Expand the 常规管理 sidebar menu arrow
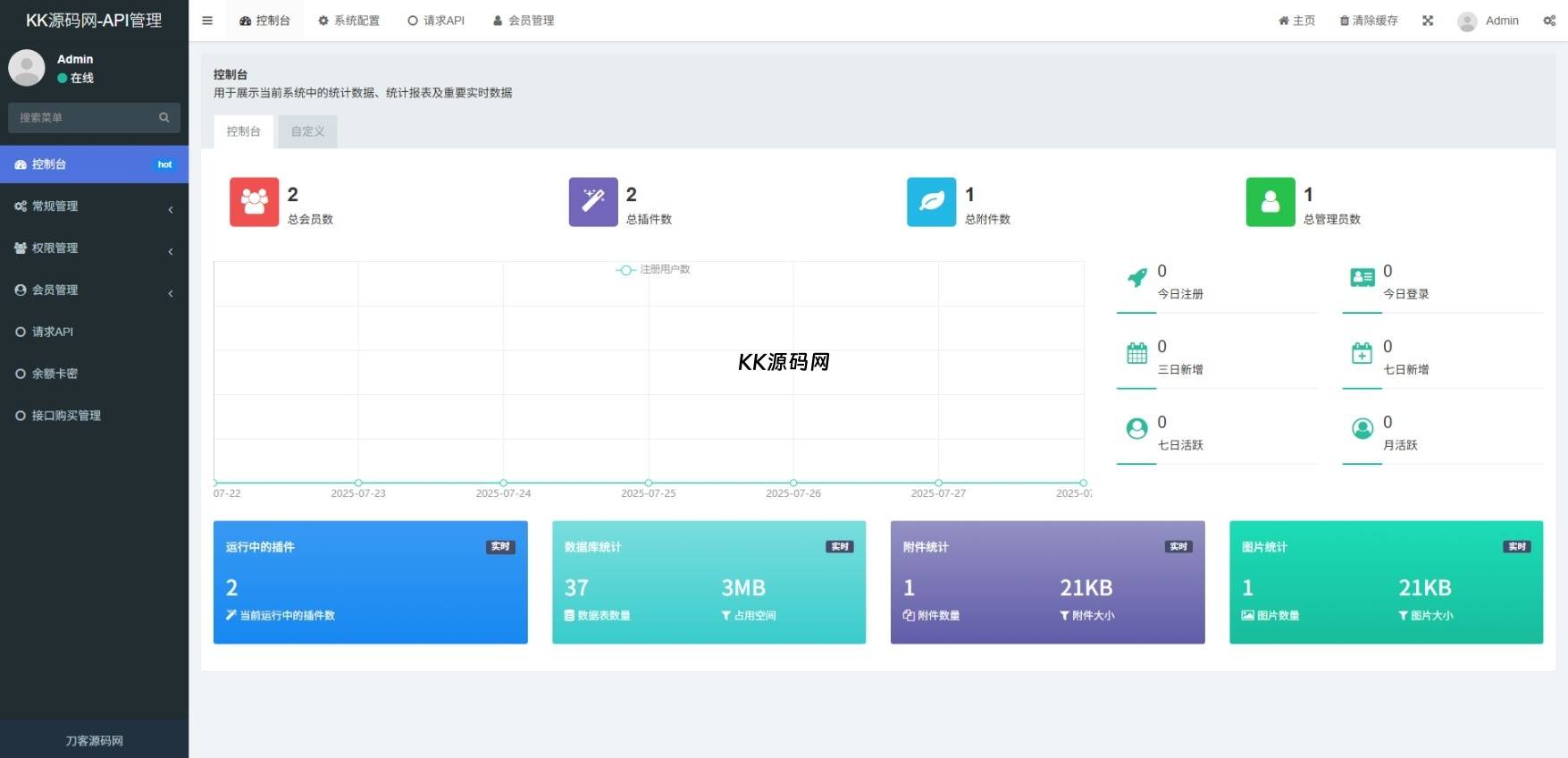The height and width of the screenshot is (758, 1568). (171, 209)
